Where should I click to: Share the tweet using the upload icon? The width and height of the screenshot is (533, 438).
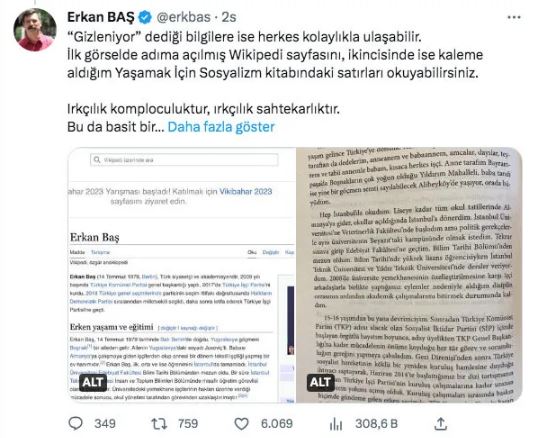point(440,423)
